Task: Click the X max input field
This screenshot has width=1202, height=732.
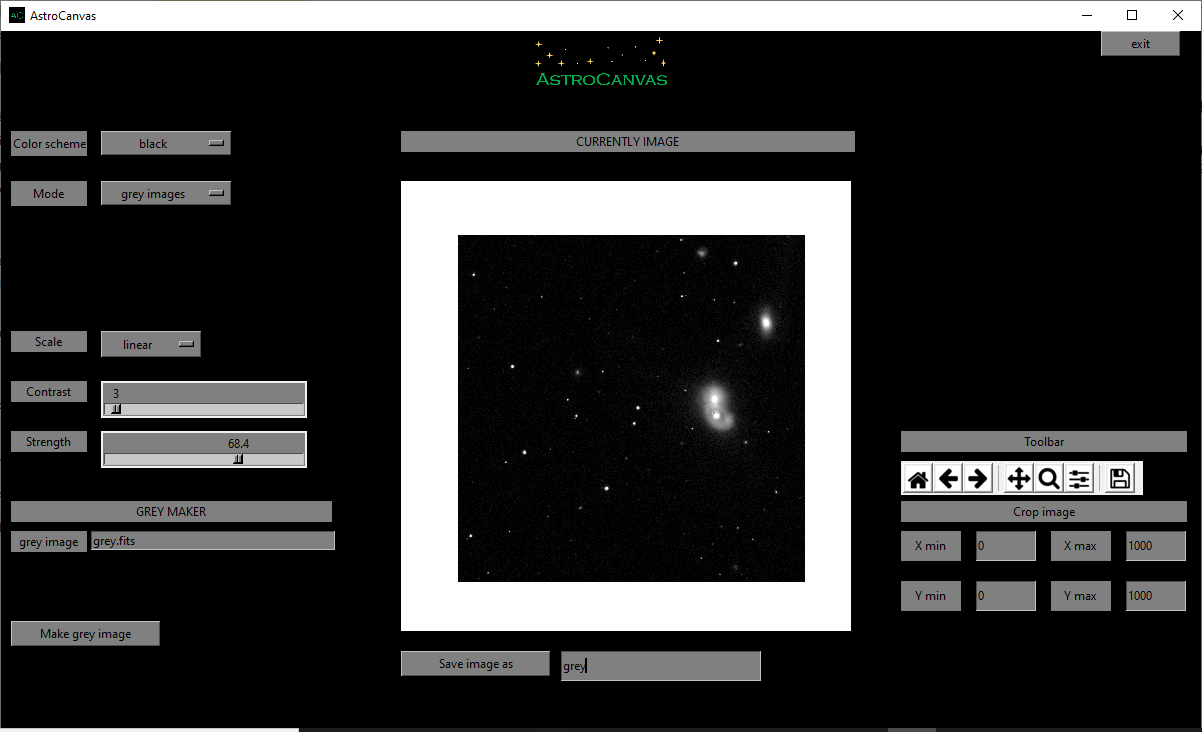Action: click(x=1156, y=546)
